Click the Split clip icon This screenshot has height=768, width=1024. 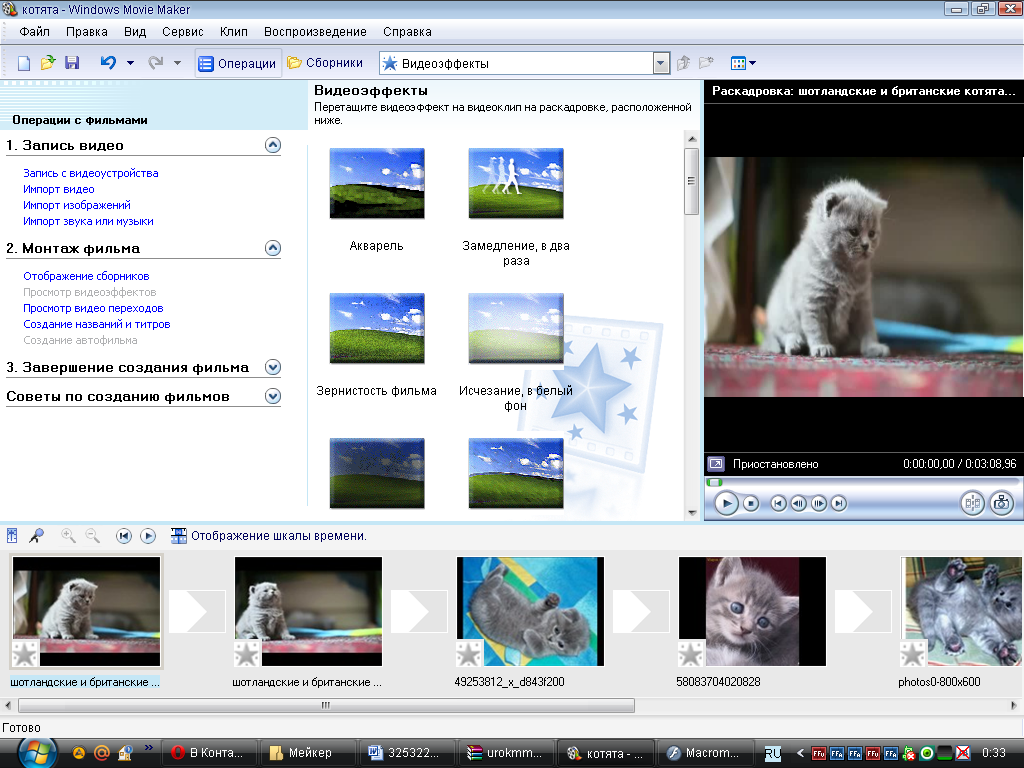972,503
